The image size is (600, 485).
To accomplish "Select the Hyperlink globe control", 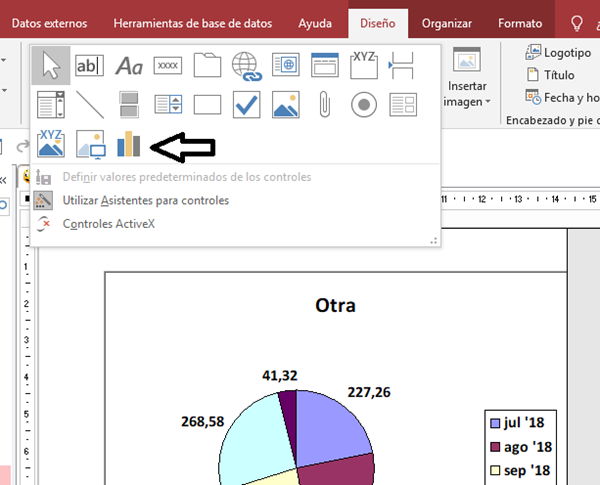I will tap(246, 66).
